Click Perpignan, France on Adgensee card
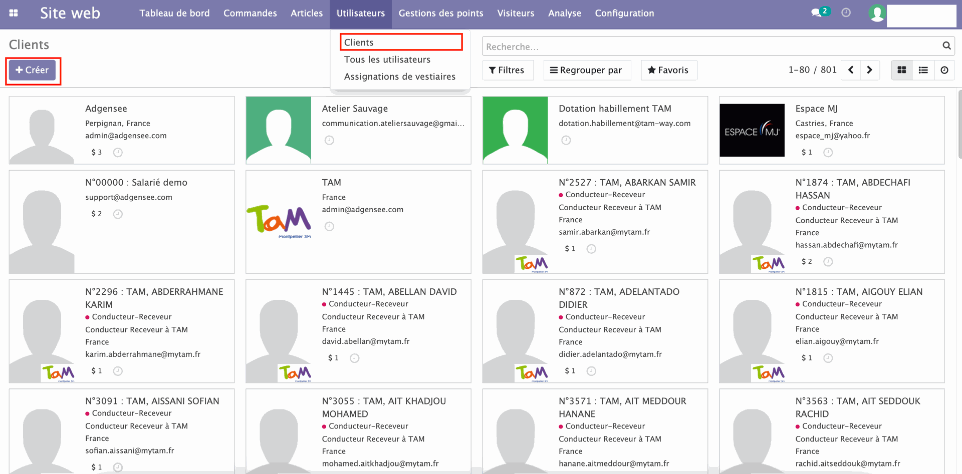The height and width of the screenshot is (474, 962). coord(118,123)
